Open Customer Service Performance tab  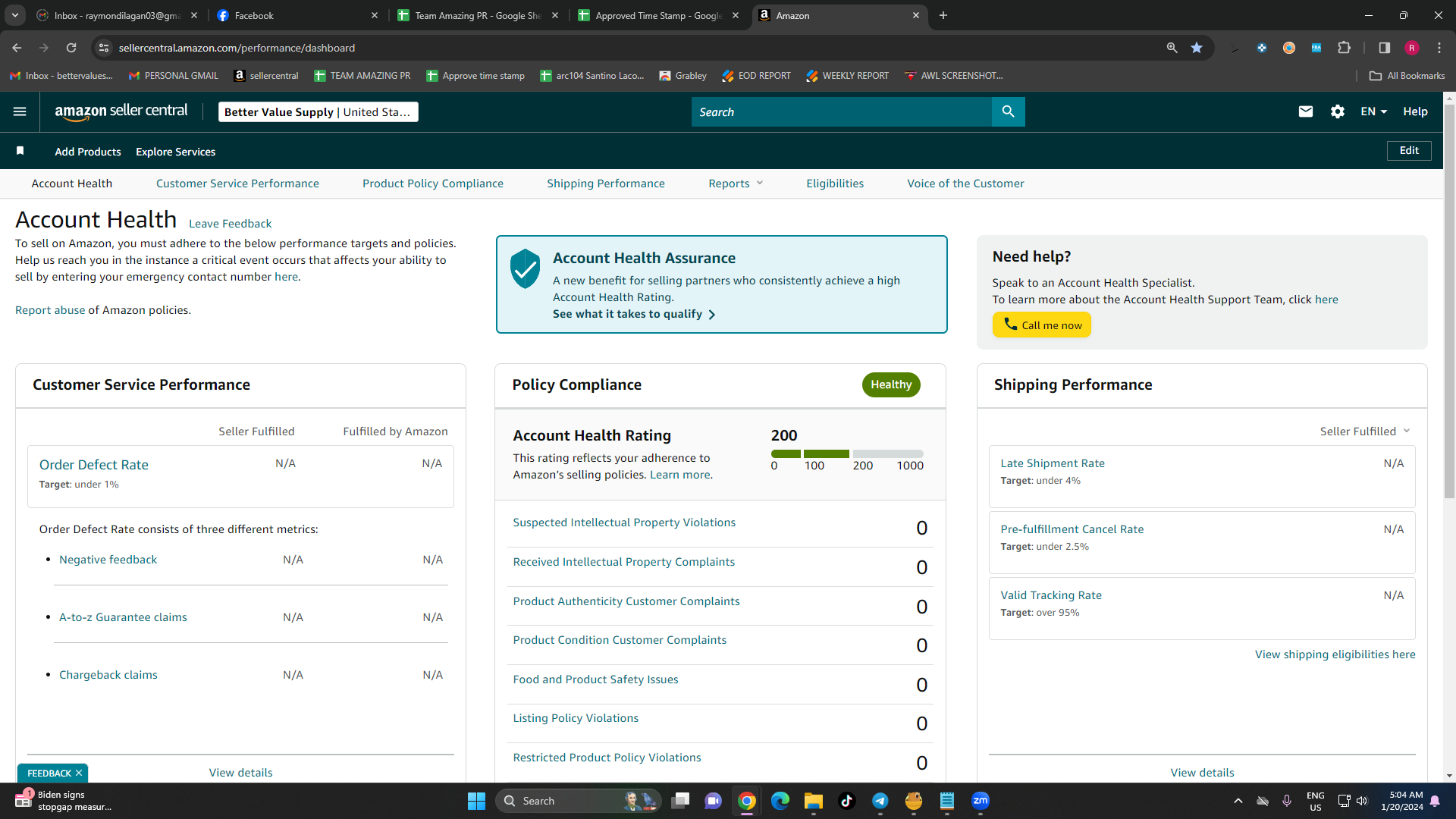pyautogui.click(x=237, y=184)
